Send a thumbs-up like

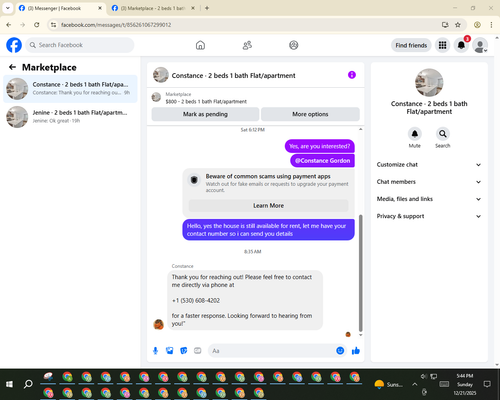[356, 351]
